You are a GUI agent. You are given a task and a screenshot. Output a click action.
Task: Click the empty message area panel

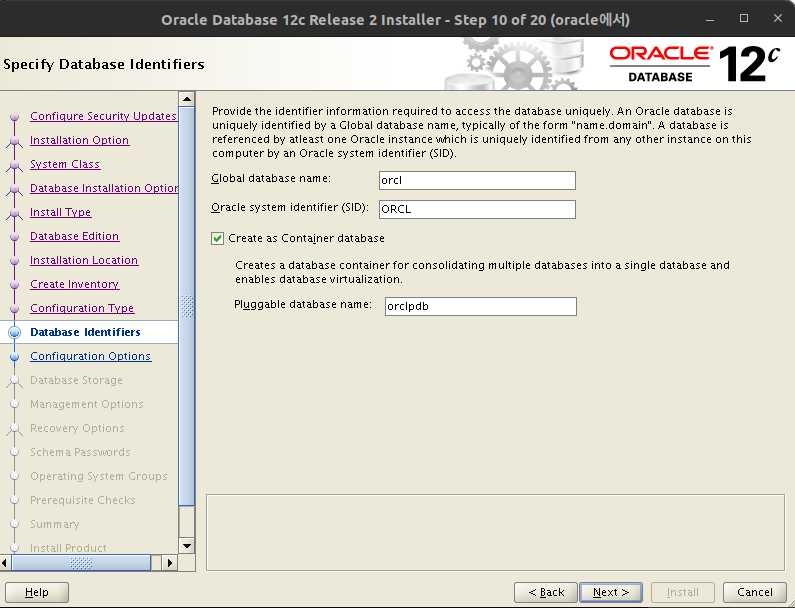click(495, 532)
